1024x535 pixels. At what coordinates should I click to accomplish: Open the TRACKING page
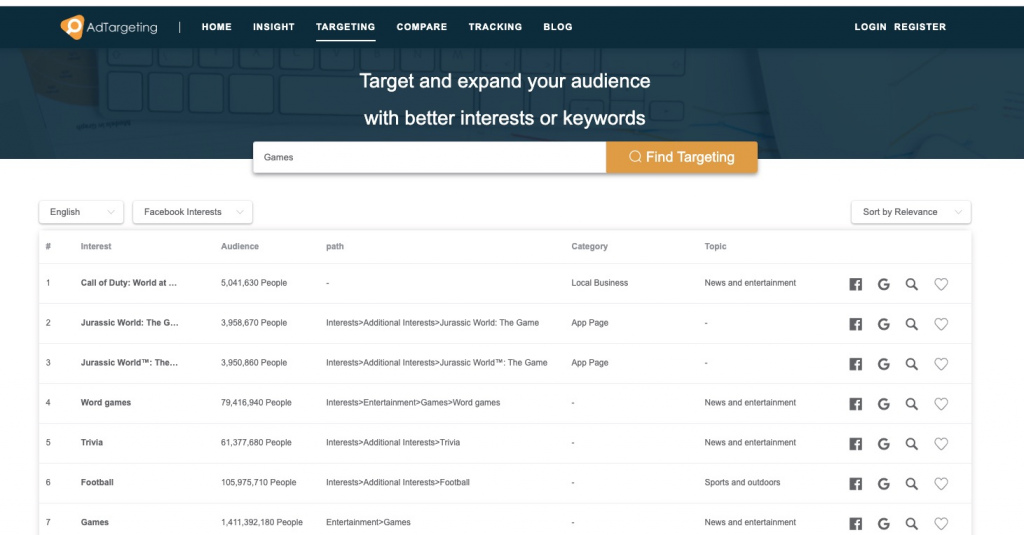coord(495,27)
